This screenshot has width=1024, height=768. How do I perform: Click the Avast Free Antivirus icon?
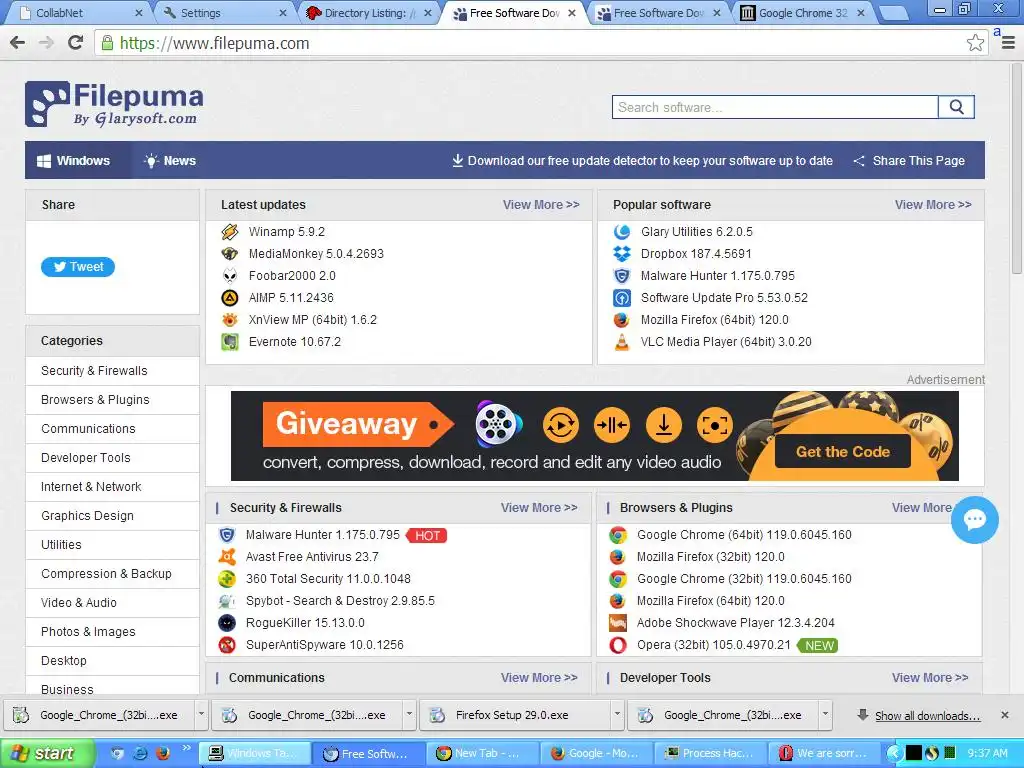[x=227, y=557]
